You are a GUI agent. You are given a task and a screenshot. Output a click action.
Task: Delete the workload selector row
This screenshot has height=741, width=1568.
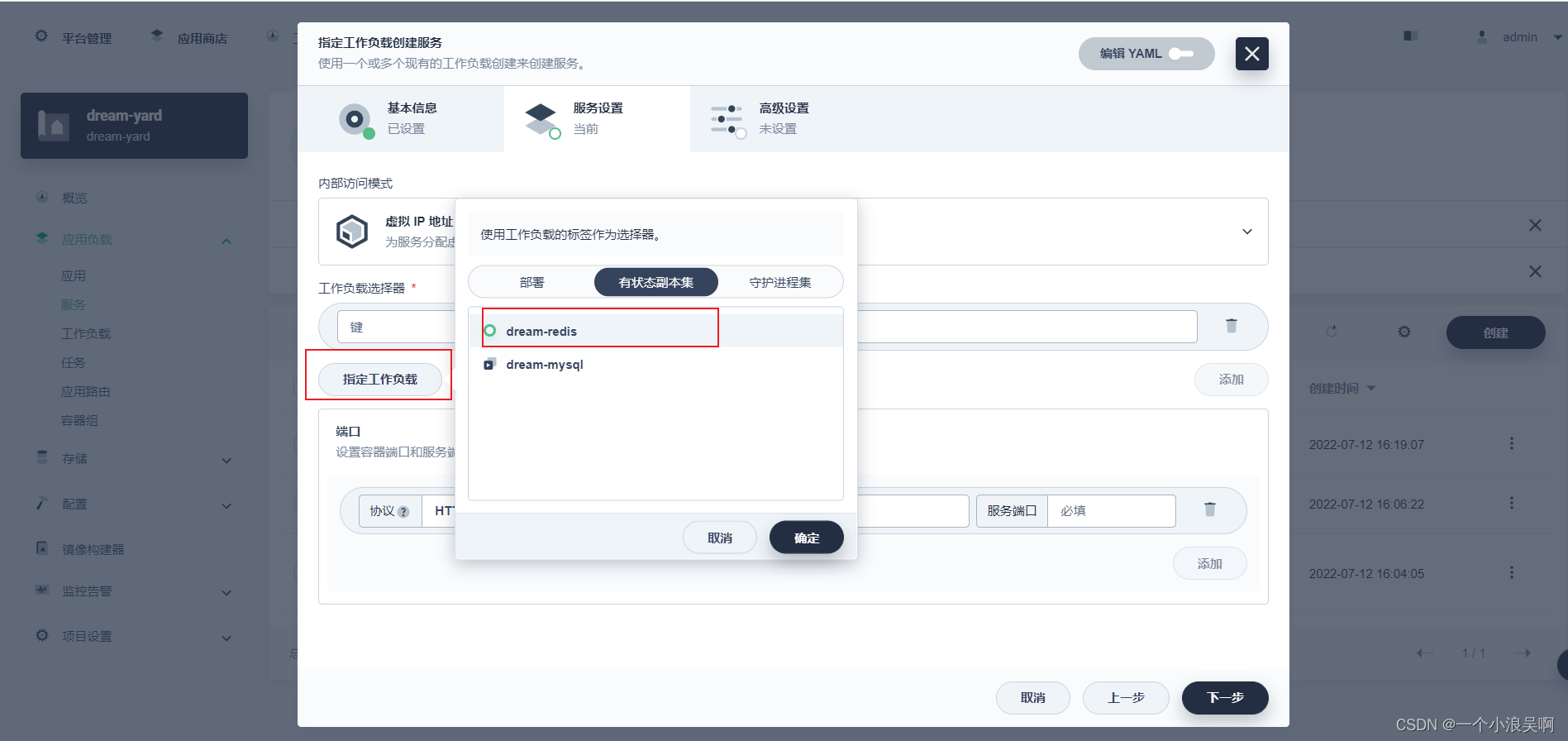tap(1231, 326)
